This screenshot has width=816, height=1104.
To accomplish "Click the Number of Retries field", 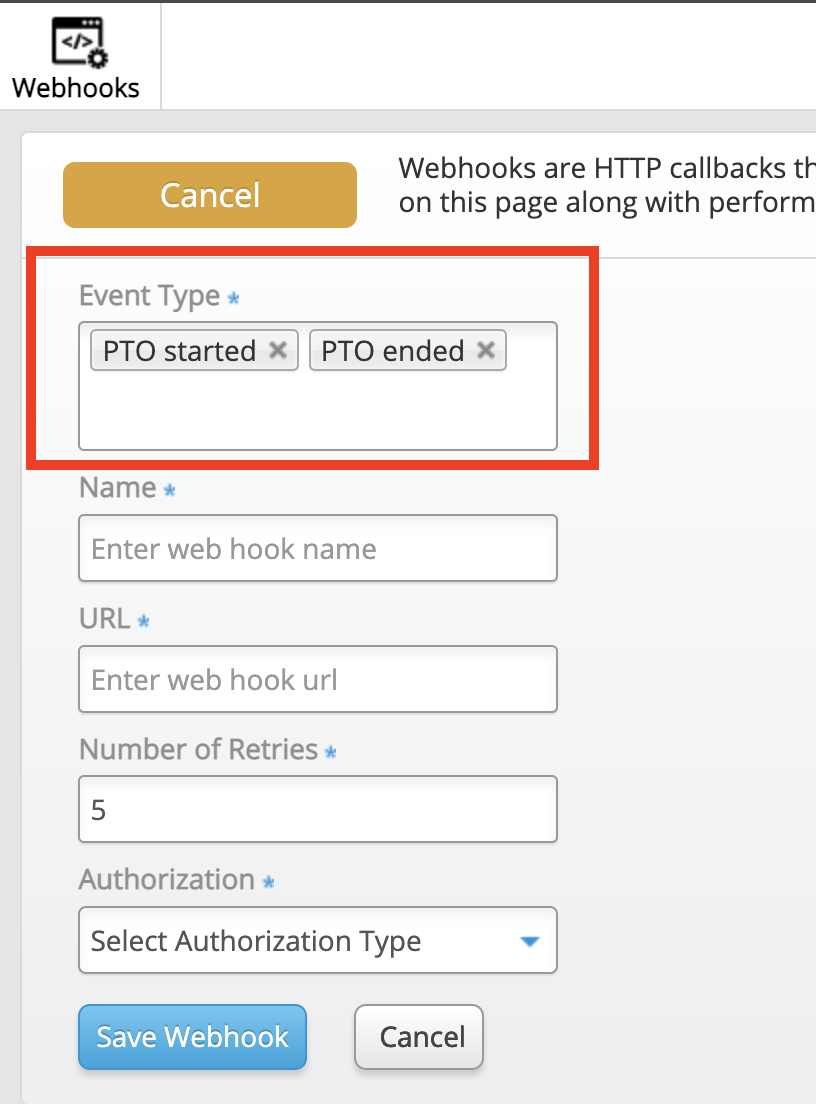I will click(x=318, y=809).
